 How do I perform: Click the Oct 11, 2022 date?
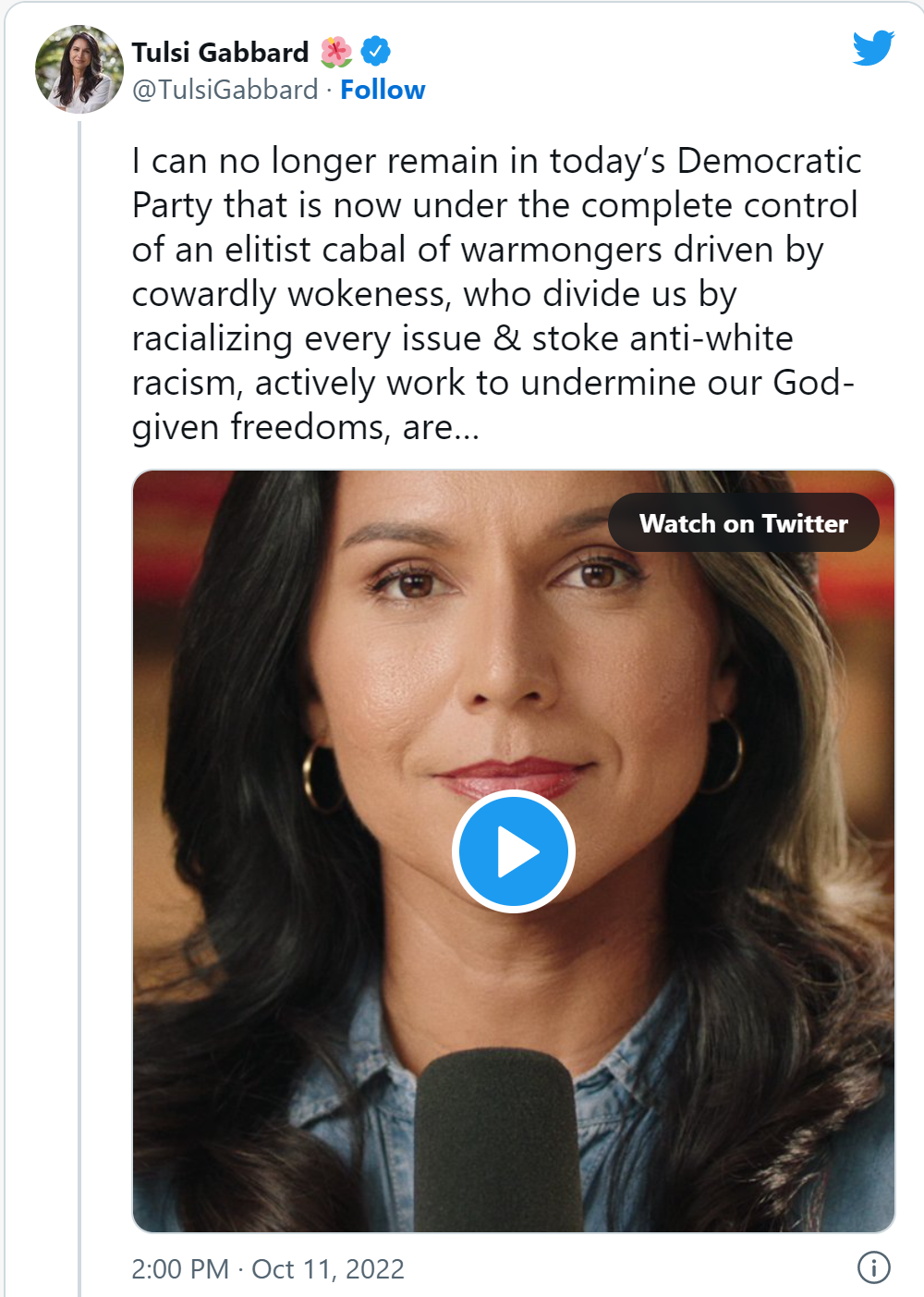[328, 1268]
